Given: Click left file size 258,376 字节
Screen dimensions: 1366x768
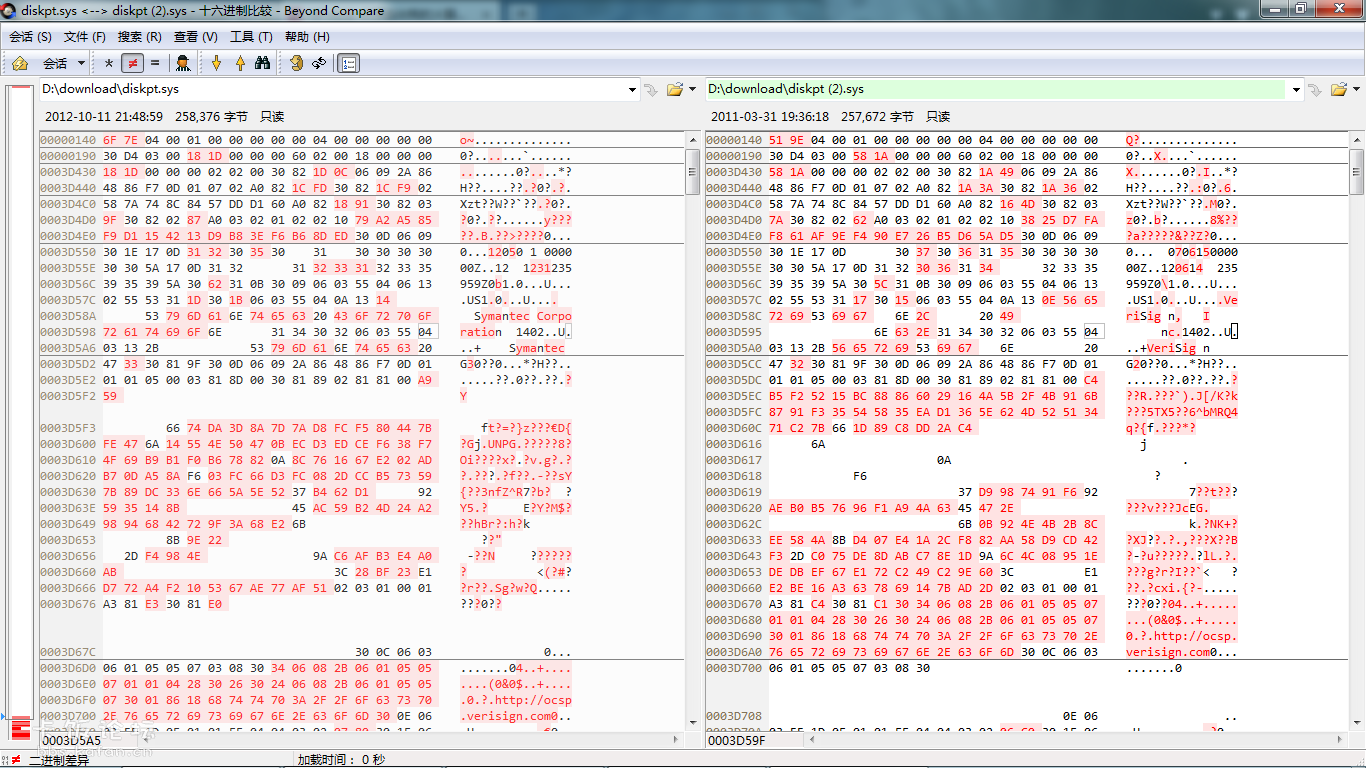Looking at the screenshot, I should tap(212, 116).
